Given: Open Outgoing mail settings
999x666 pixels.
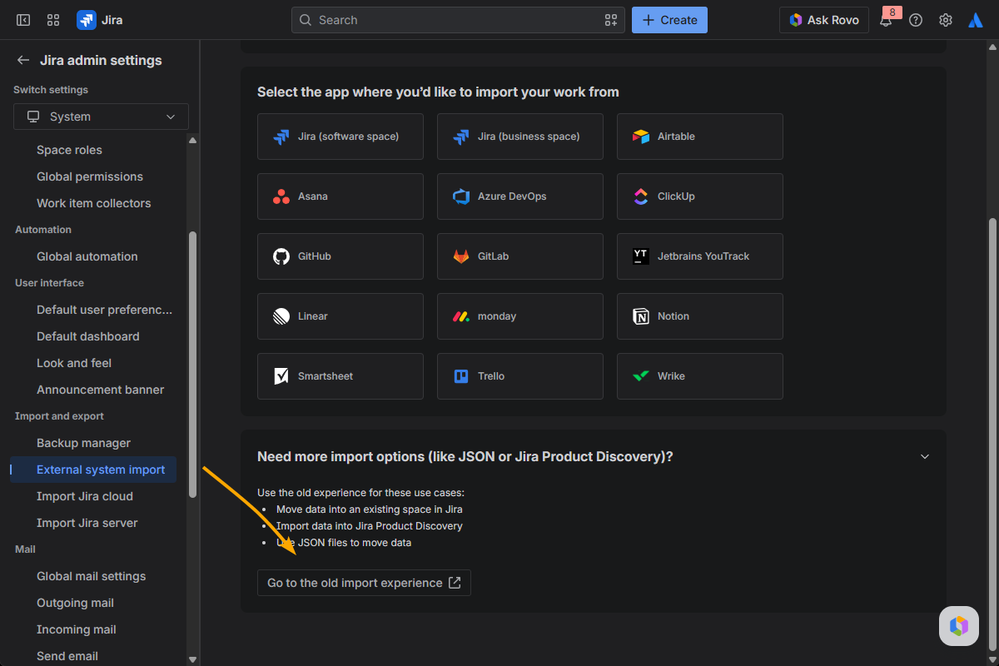Looking at the screenshot, I should (75, 603).
